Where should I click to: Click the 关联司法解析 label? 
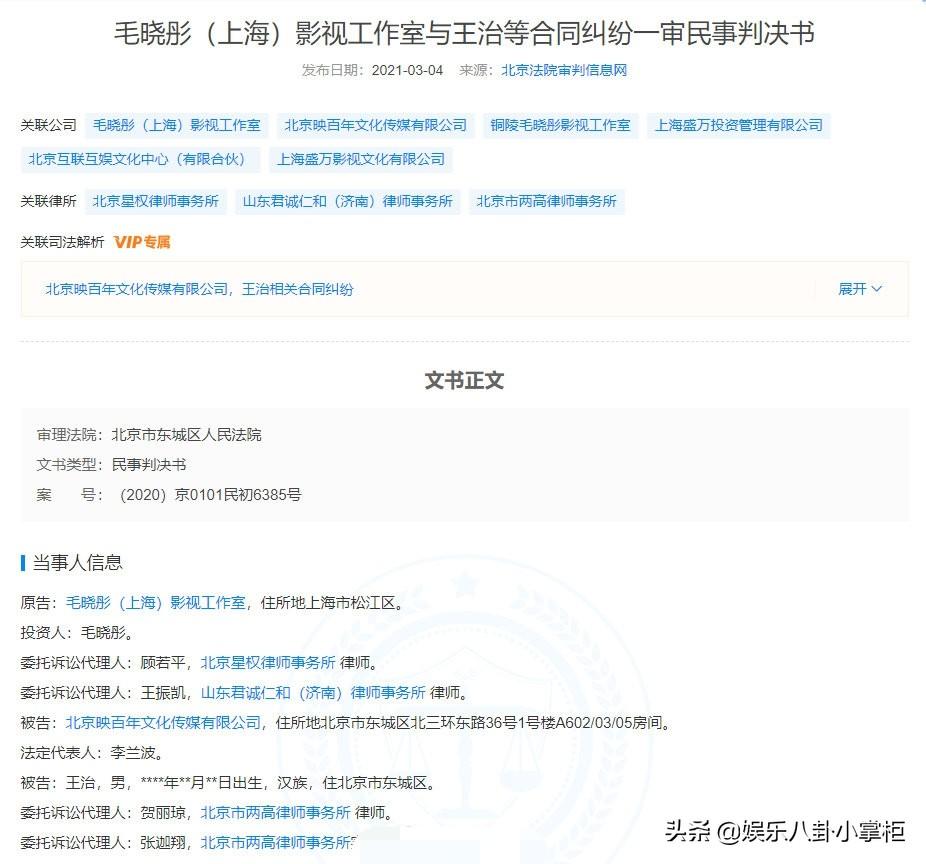pos(62,242)
